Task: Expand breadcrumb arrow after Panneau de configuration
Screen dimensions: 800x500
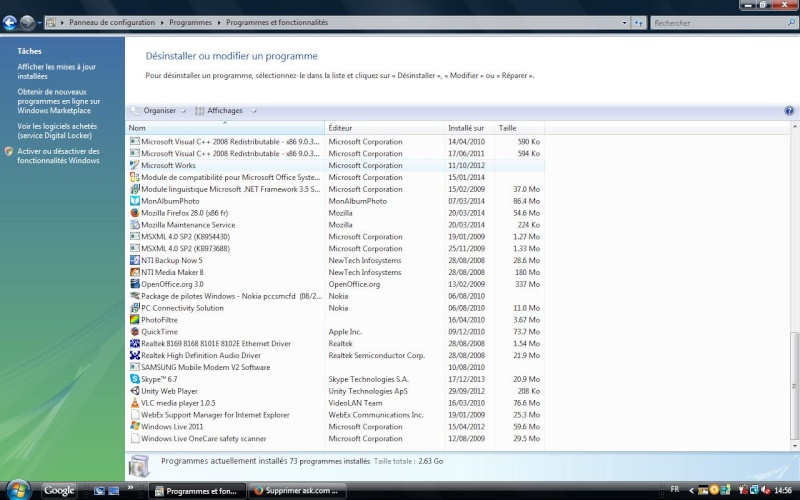Action: [x=162, y=22]
